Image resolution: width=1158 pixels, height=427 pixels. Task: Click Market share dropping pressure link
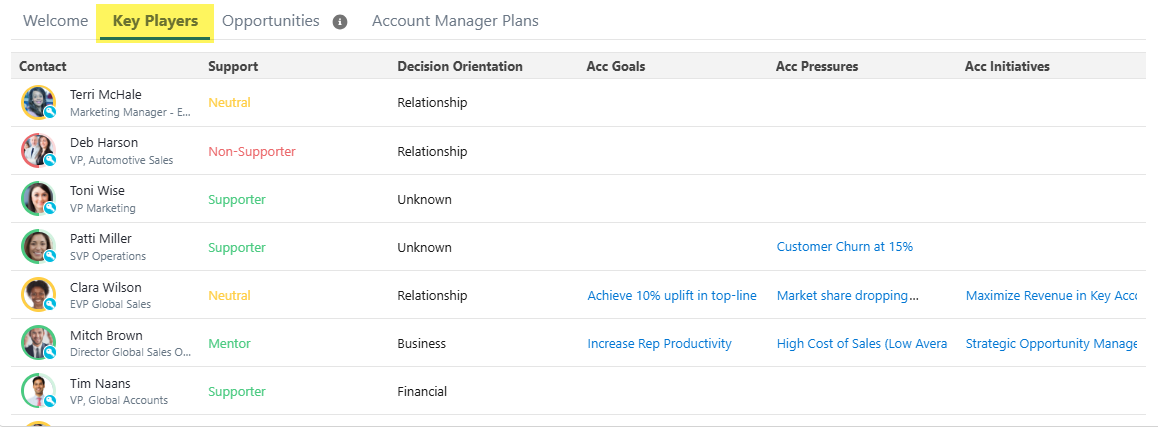click(847, 296)
